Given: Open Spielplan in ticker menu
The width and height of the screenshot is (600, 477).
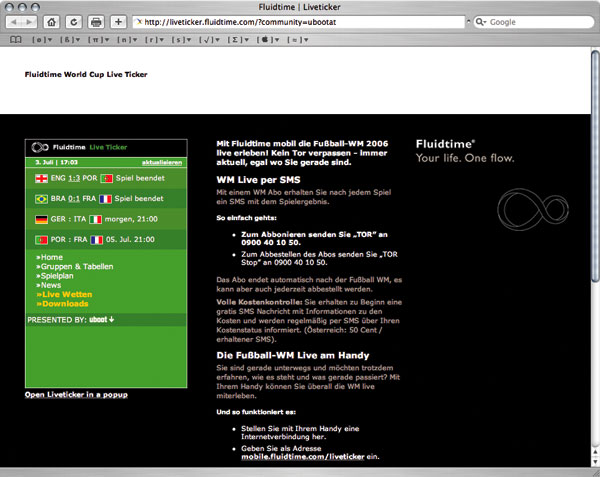Looking at the screenshot, I should click(55, 276).
